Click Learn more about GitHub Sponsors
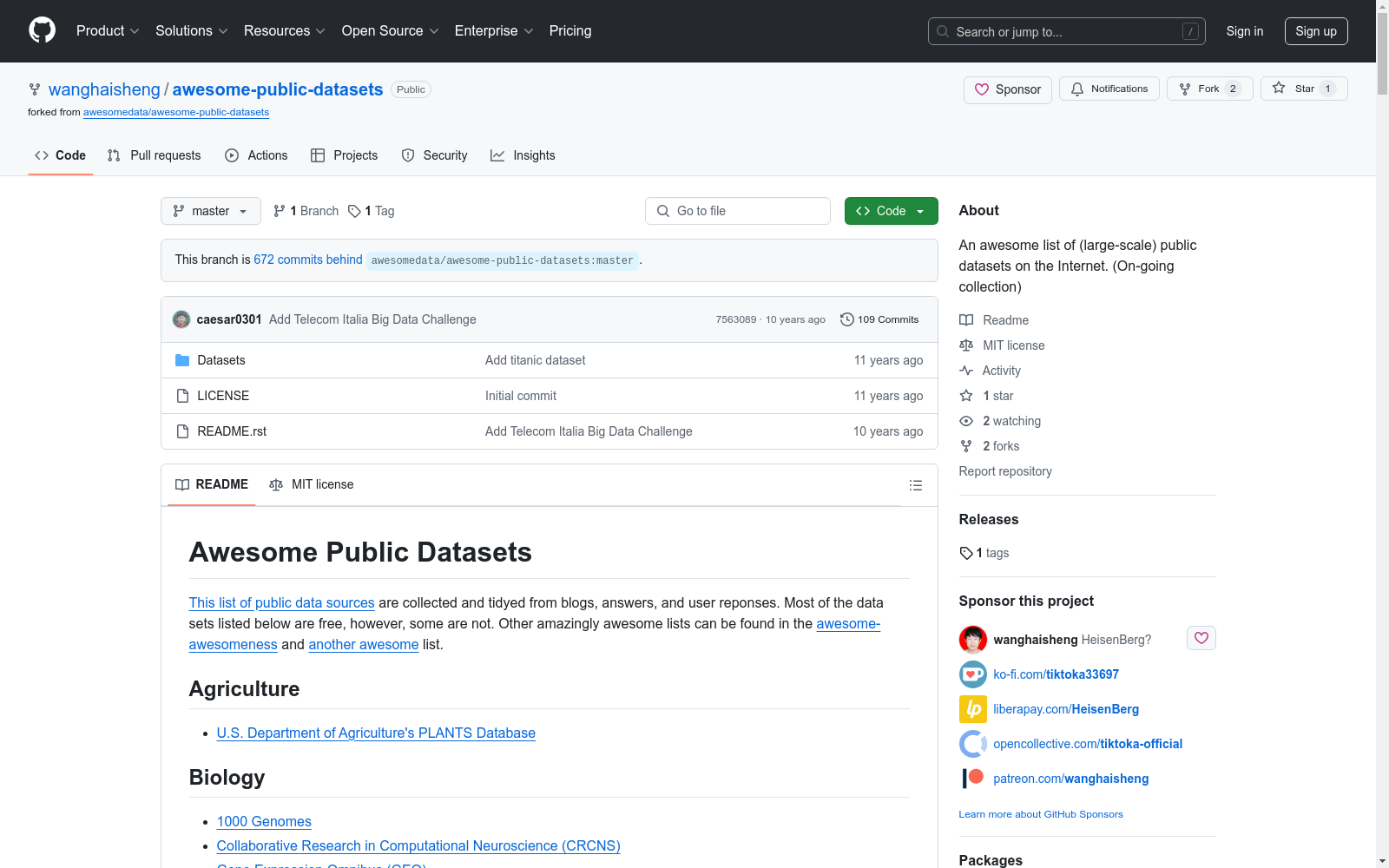Viewport: 1389px width, 868px height. (1041, 814)
